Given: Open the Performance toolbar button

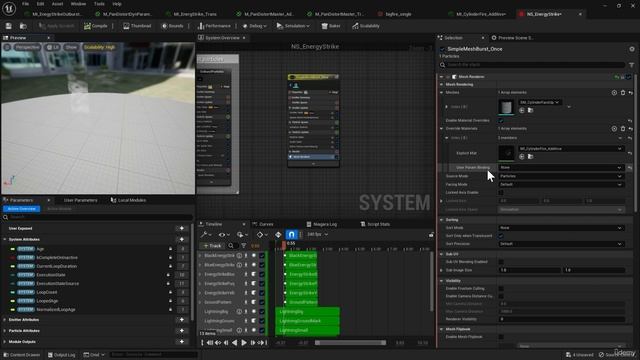Looking at the screenshot, I should pyautogui.click(x=214, y=26).
